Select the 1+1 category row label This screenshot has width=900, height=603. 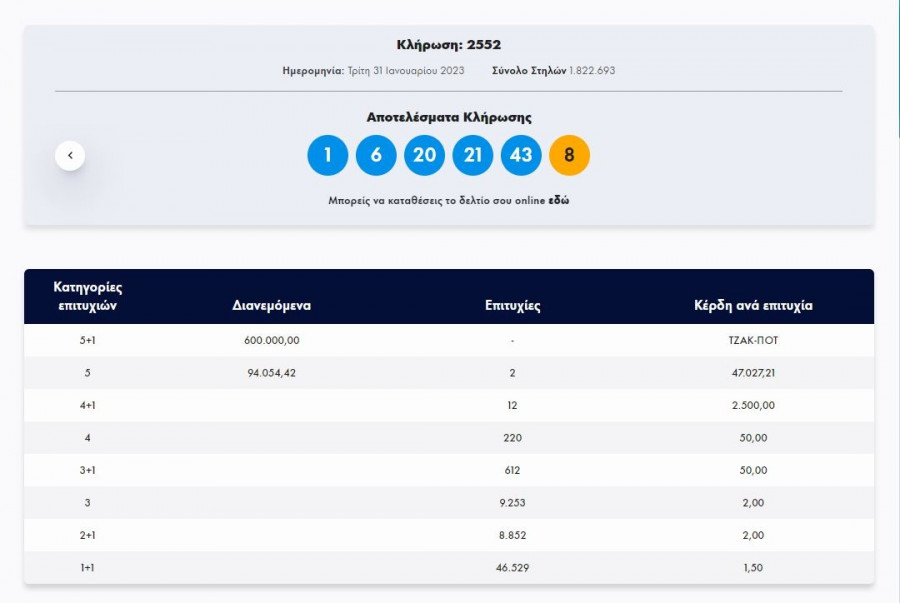tap(88, 568)
